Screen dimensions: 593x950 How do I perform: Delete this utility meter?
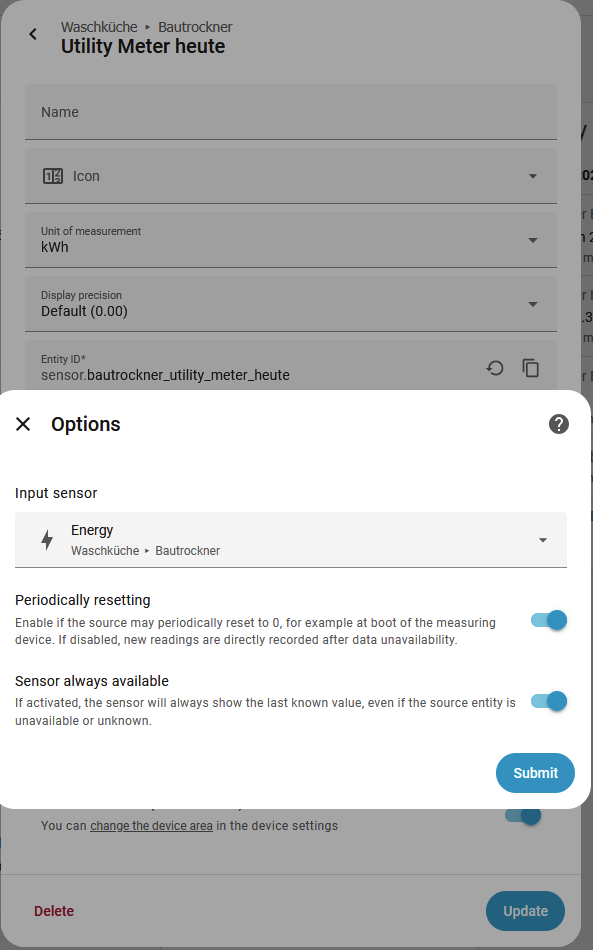54,911
